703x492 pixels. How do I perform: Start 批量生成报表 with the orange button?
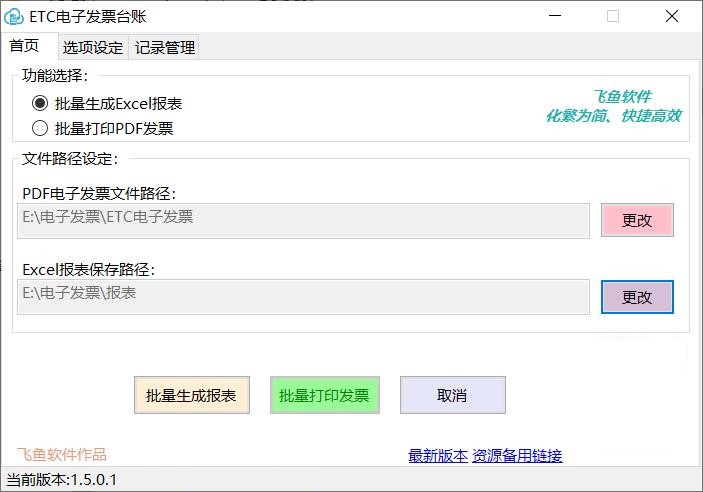[x=191, y=395]
